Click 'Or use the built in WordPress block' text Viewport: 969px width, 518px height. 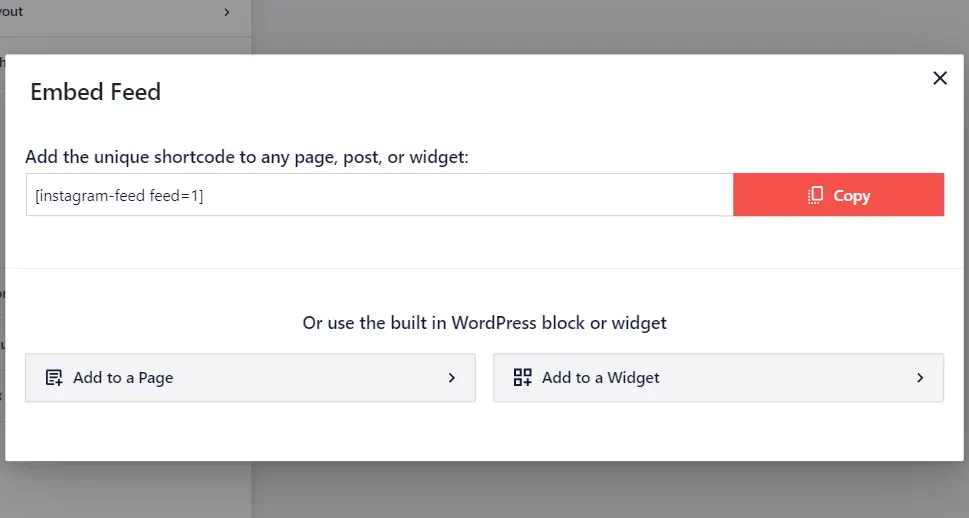point(484,323)
